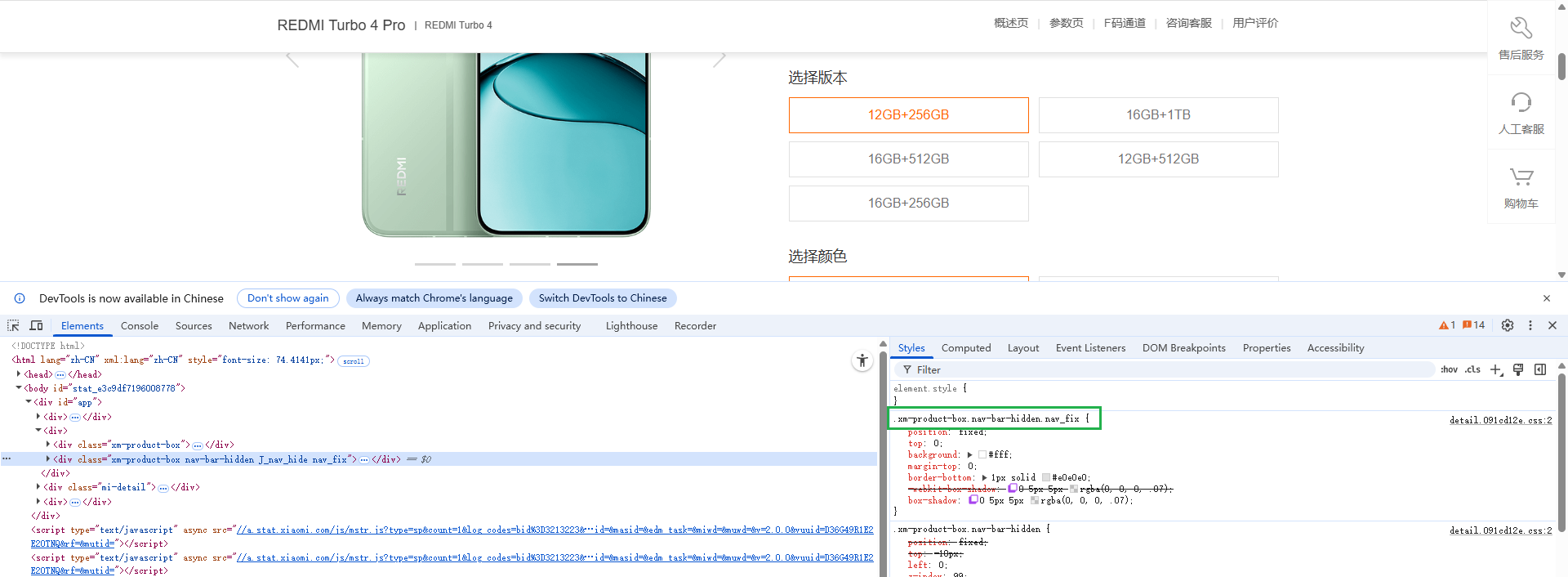
Task: Open the DevTools kebab menu
Action: [1530, 325]
